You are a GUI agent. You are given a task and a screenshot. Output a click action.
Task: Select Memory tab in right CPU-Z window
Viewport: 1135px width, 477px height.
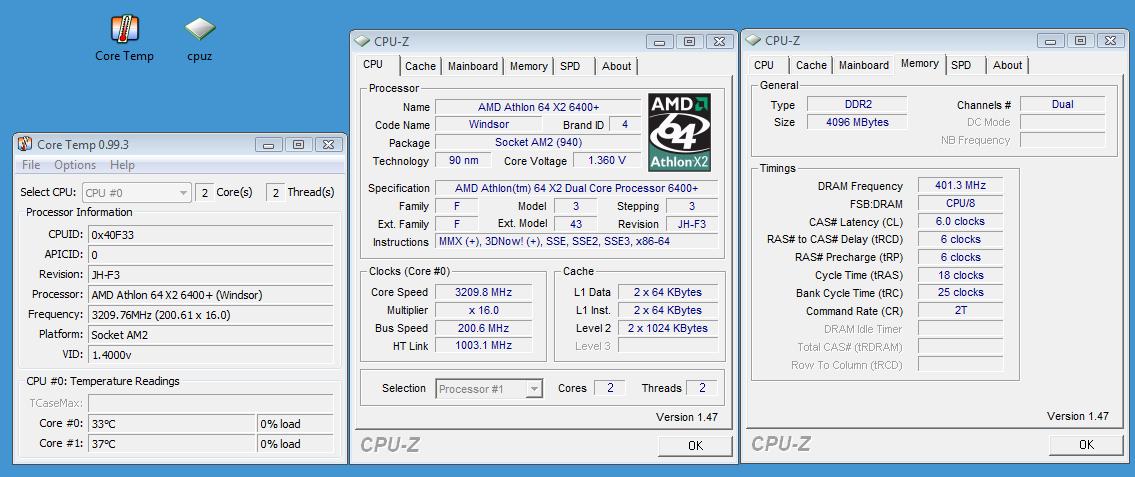[920, 64]
